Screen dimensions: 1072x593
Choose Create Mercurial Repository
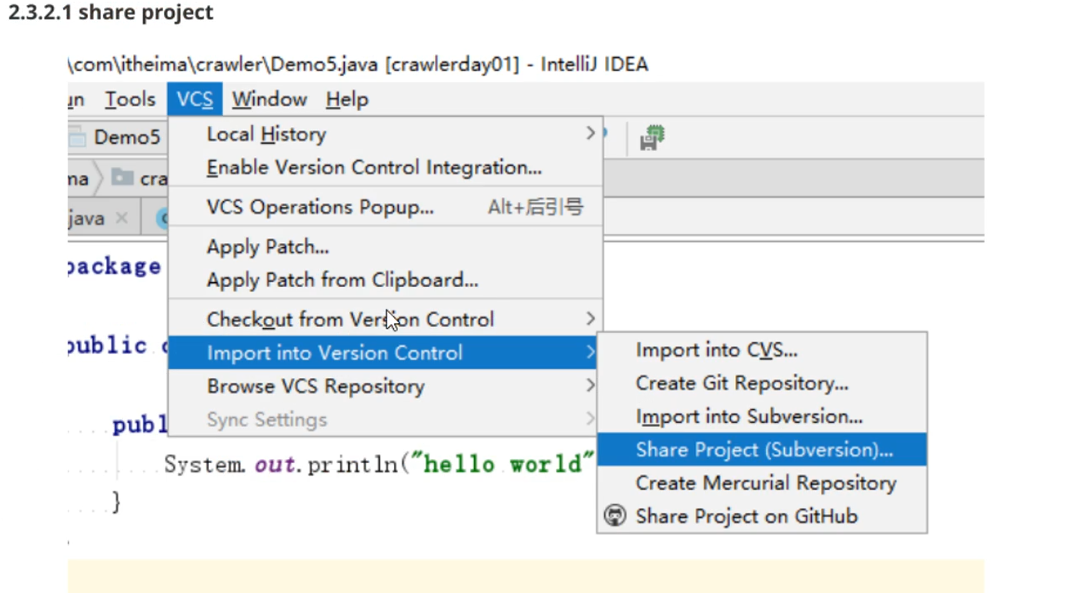point(766,483)
